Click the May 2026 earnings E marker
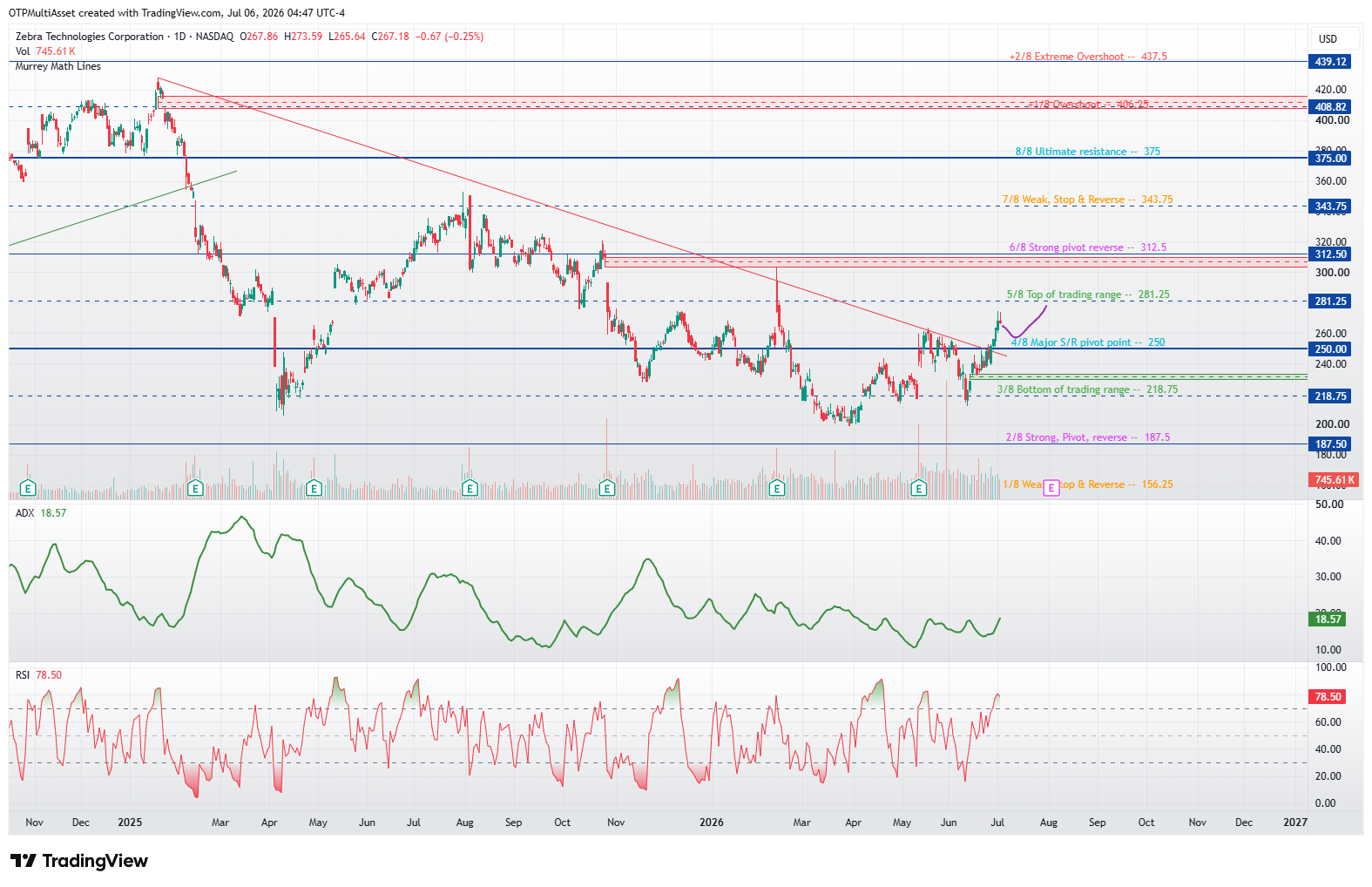1372x887 pixels. [918, 489]
